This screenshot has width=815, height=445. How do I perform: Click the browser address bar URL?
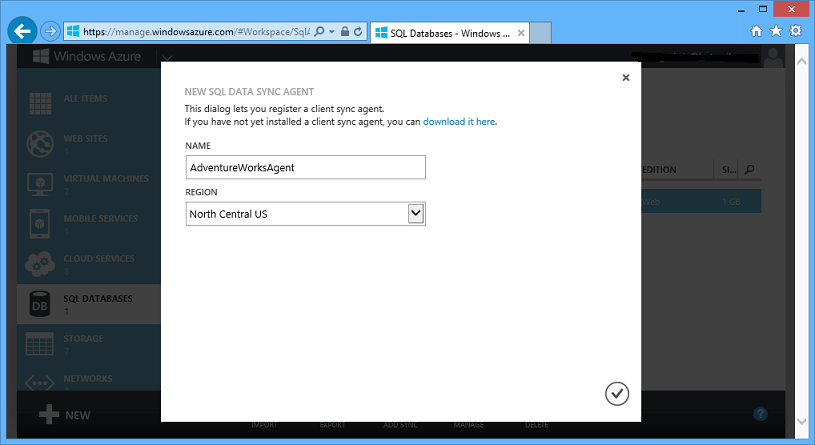coord(196,32)
